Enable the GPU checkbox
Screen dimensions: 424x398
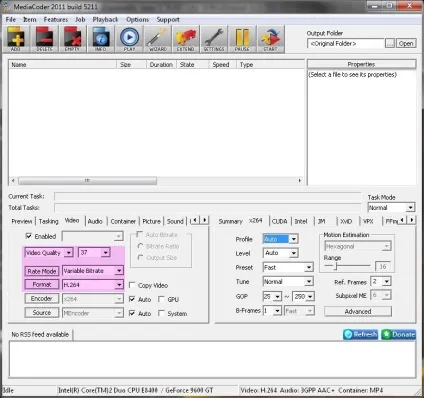pos(161,299)
